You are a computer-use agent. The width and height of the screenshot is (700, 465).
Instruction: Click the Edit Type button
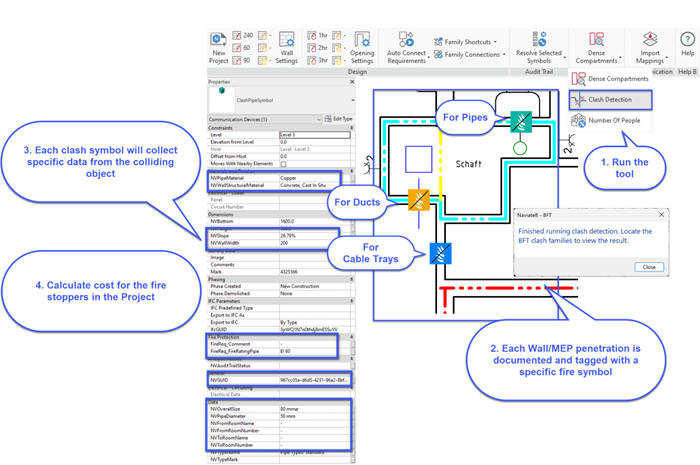[x=338, y=119]
